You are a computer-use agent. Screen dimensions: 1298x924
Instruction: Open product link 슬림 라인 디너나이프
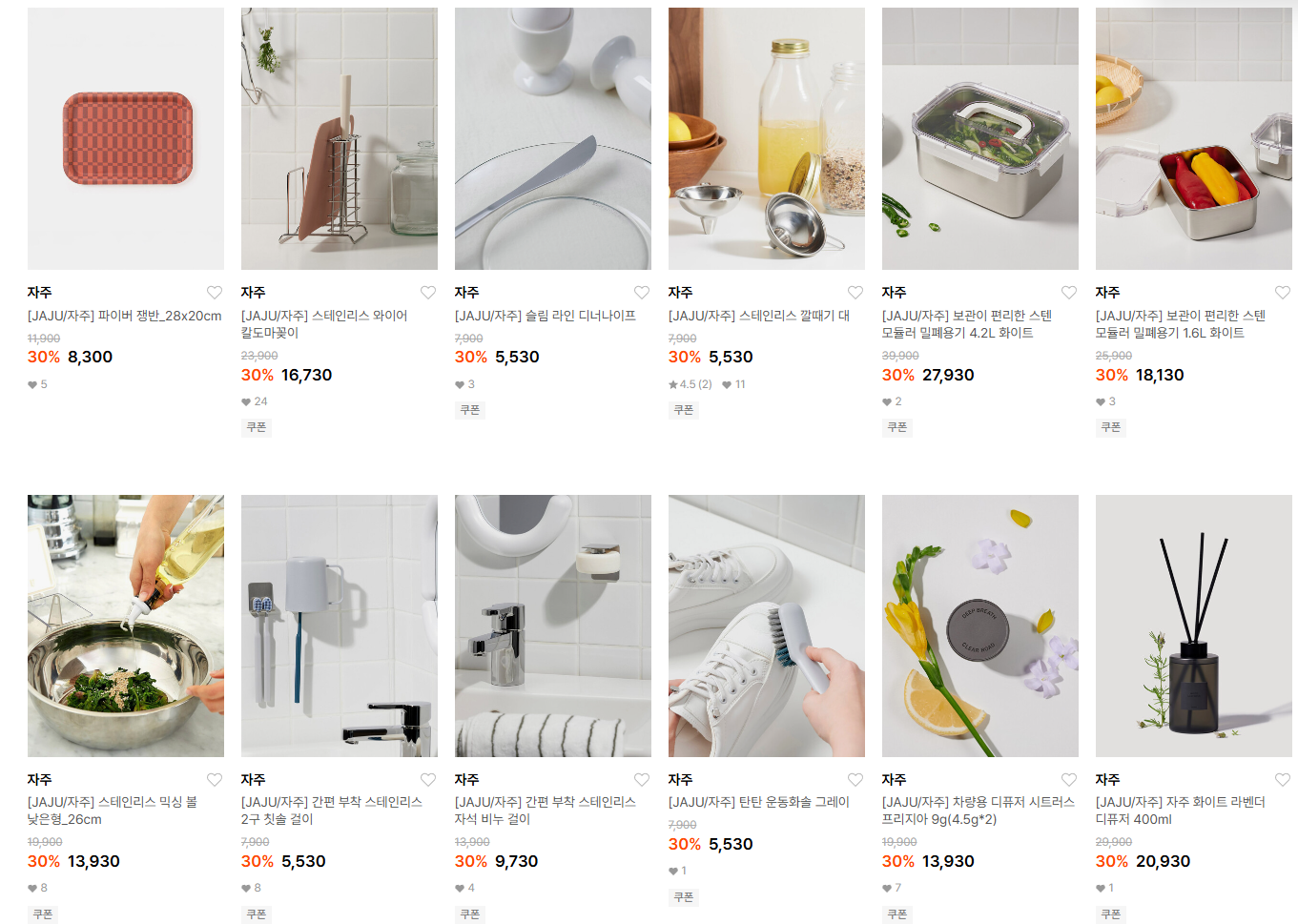tap(546, 316)
